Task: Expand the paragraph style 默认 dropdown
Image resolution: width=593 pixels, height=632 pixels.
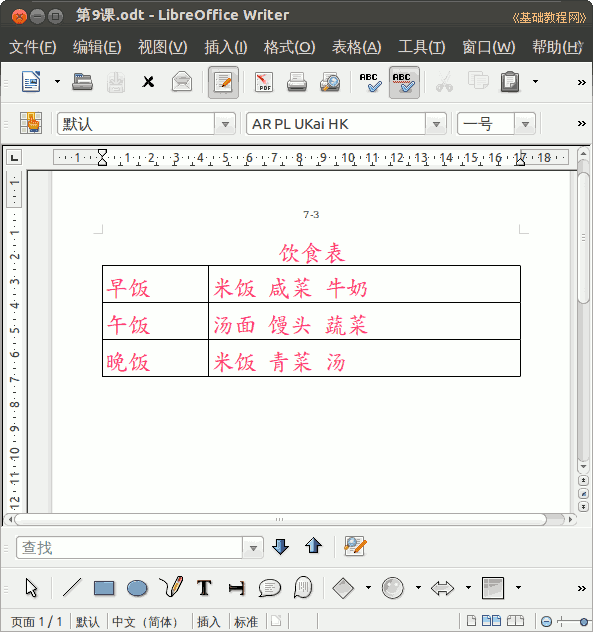Action: (225, 124)
